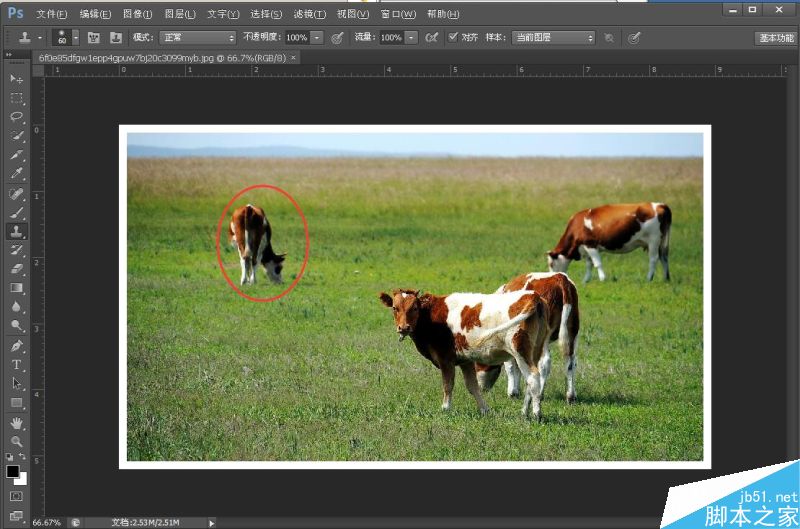Open the opacity slider dropdown arrow
Image resolution: width=800 pixels, height=529 pixels.
[317, 37]
